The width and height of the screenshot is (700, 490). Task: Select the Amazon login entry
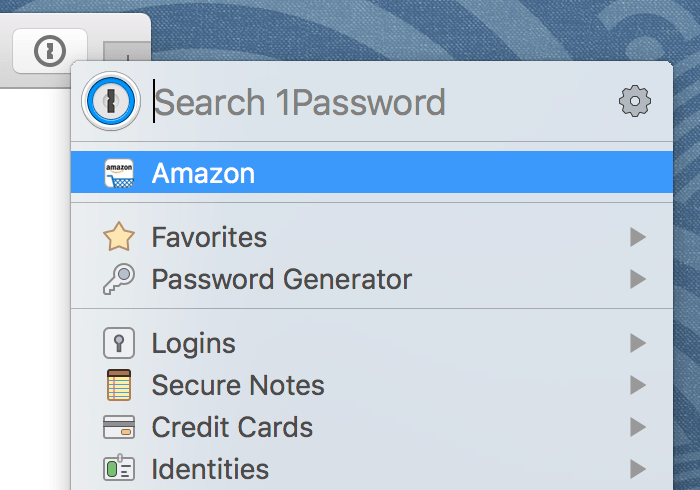point(372,172)
